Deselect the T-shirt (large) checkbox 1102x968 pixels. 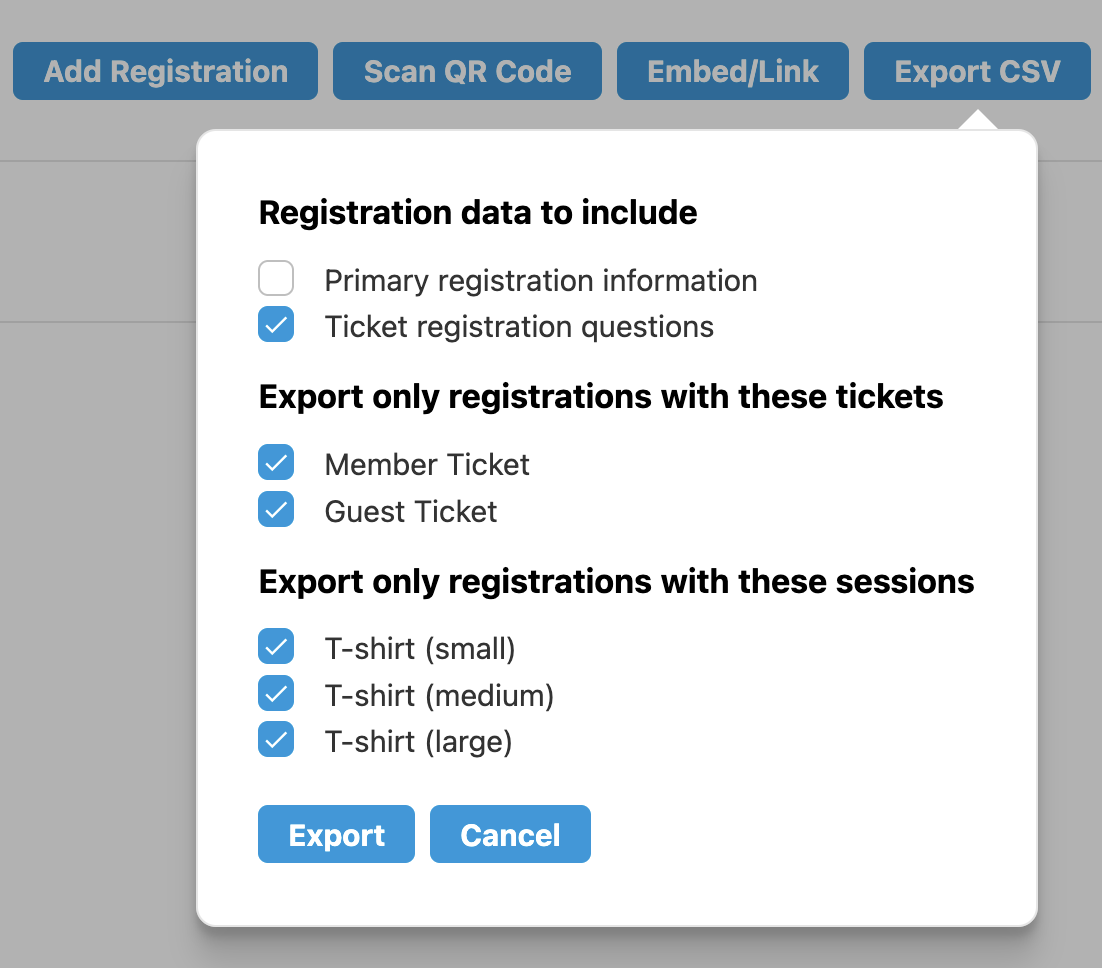[276, 739]
